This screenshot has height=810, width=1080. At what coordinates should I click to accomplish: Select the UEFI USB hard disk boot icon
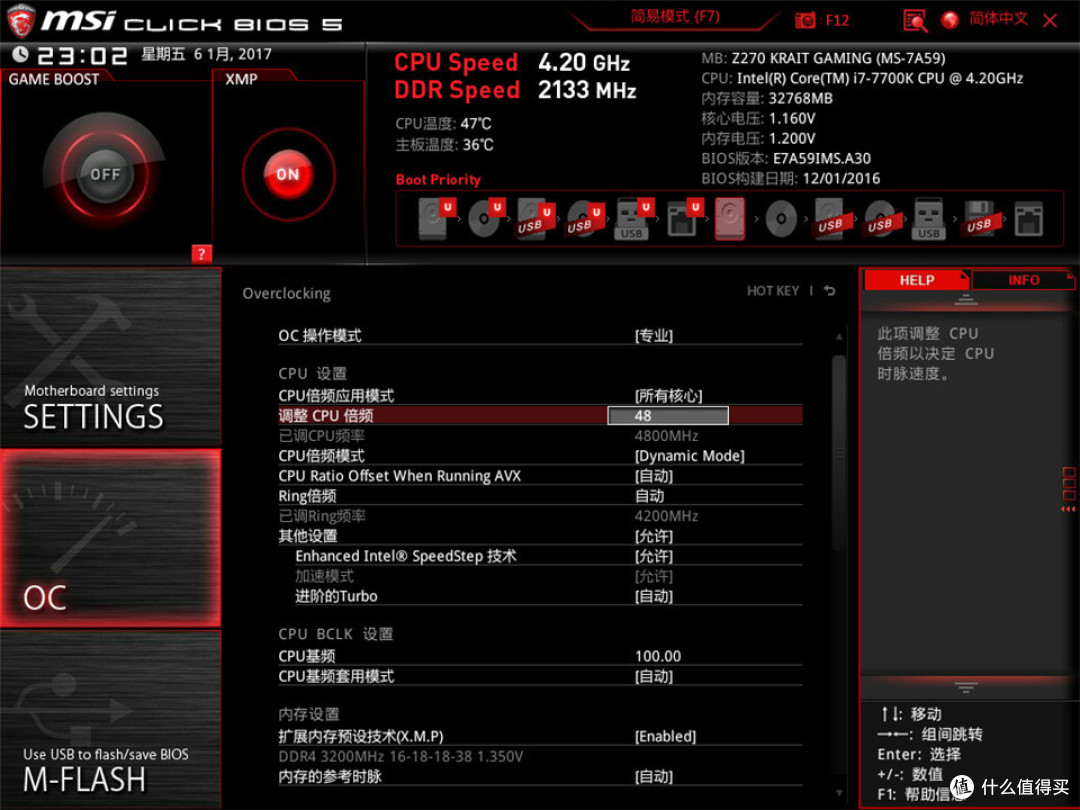pyautogui.click(x=536, y=218)
